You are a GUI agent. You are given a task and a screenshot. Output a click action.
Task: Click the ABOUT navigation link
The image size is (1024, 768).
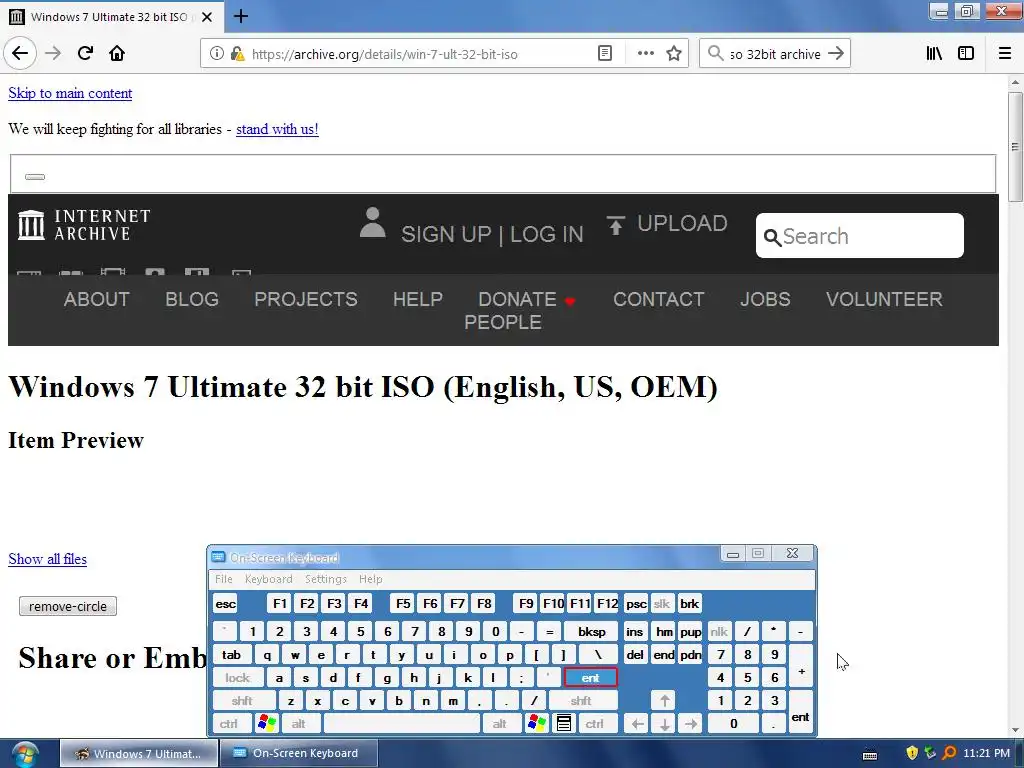coord(97,300)
